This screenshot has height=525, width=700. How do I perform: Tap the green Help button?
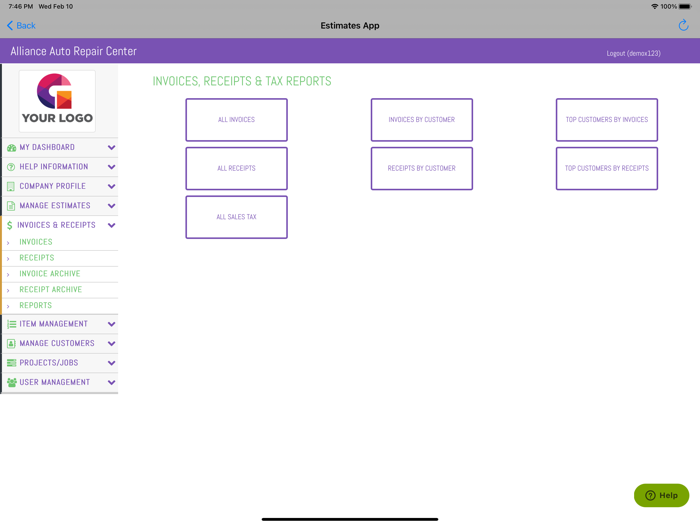pyautogui.click(x=661, y=495)
